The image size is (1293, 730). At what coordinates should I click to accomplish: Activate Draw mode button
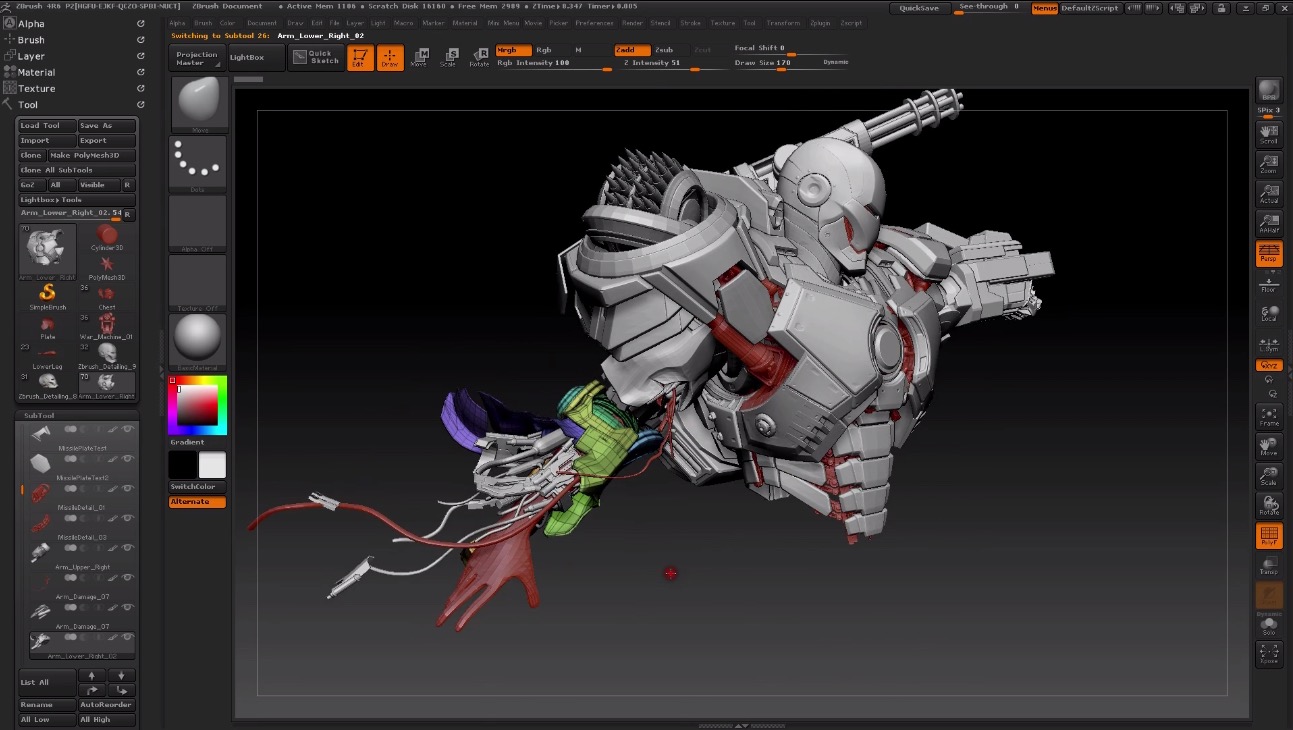pyautogui.click(x=390, y=58)
